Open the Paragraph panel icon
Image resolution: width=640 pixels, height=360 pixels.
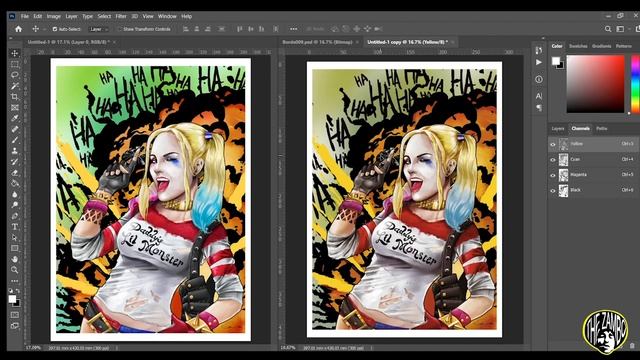pos(539,108)
